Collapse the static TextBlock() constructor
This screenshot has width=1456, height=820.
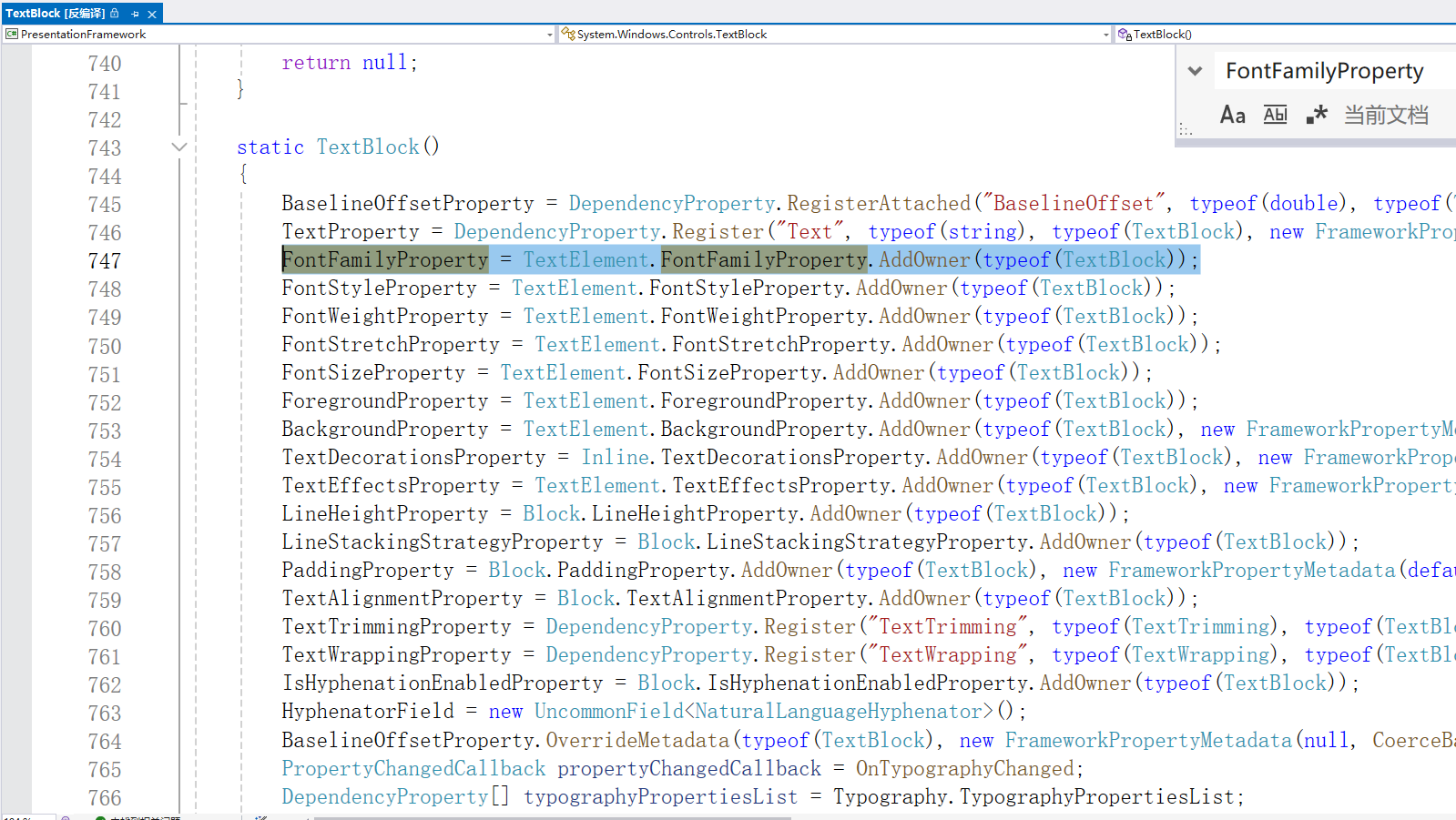click(x=179, y=147)
